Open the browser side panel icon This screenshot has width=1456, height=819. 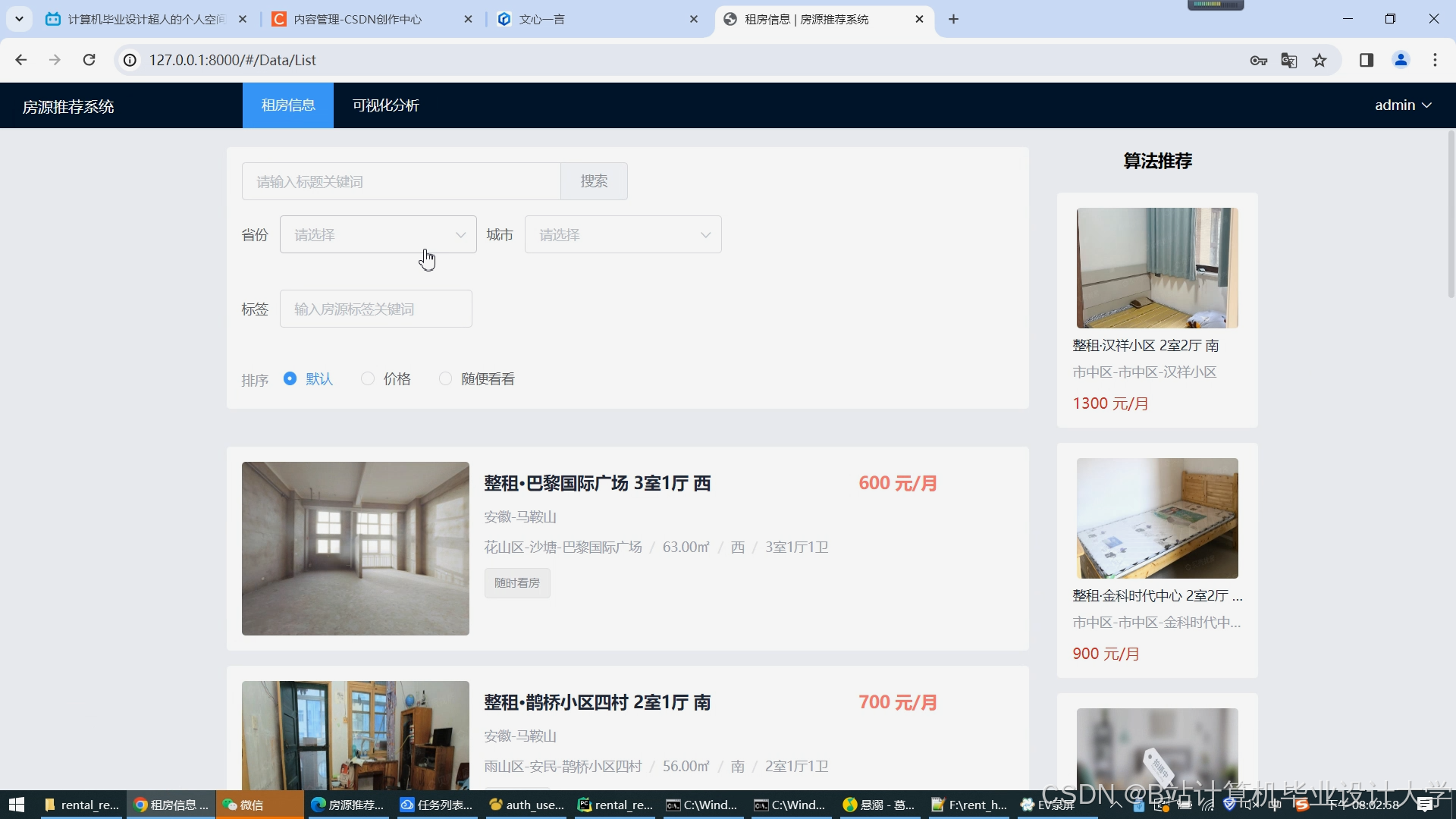coord(1367,60)
